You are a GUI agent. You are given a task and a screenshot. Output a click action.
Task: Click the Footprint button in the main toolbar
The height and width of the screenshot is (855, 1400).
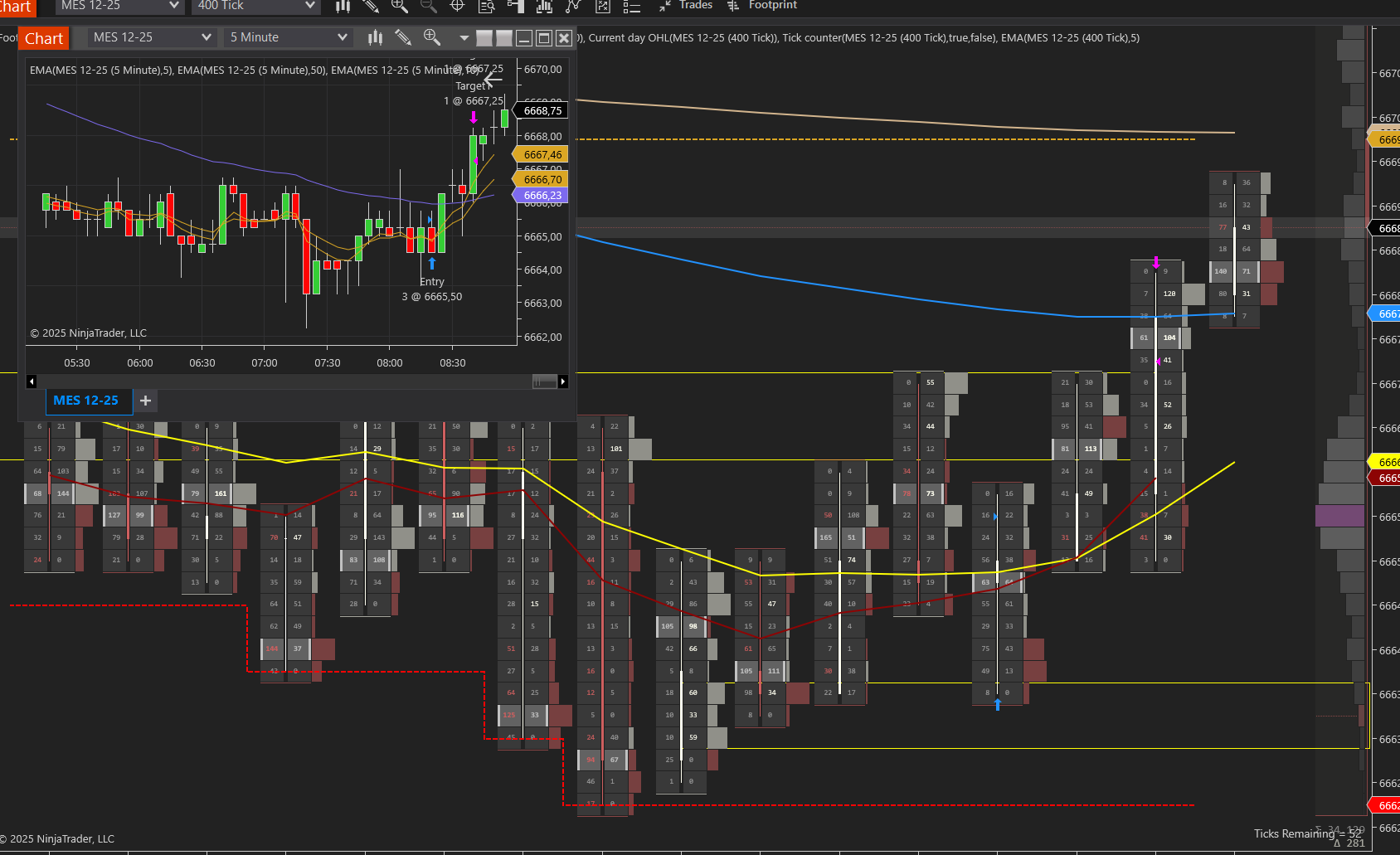pyautogui.click(x=762, y=5)
